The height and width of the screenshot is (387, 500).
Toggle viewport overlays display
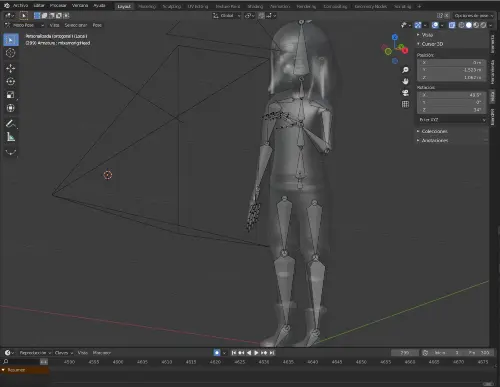pyautogui.click(x=435, y=25)
